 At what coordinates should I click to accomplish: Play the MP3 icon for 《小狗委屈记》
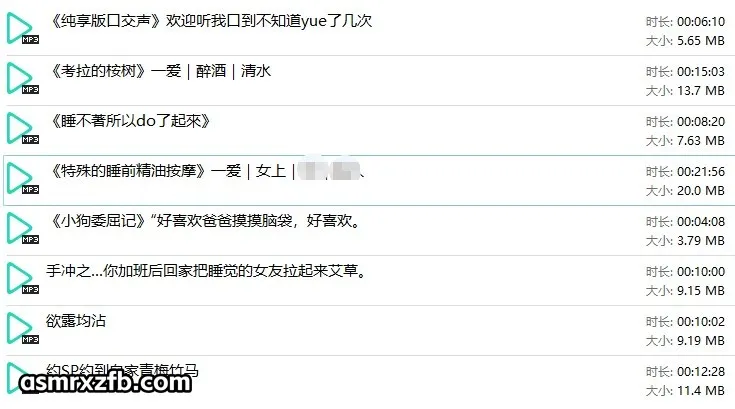coord(22,229)
